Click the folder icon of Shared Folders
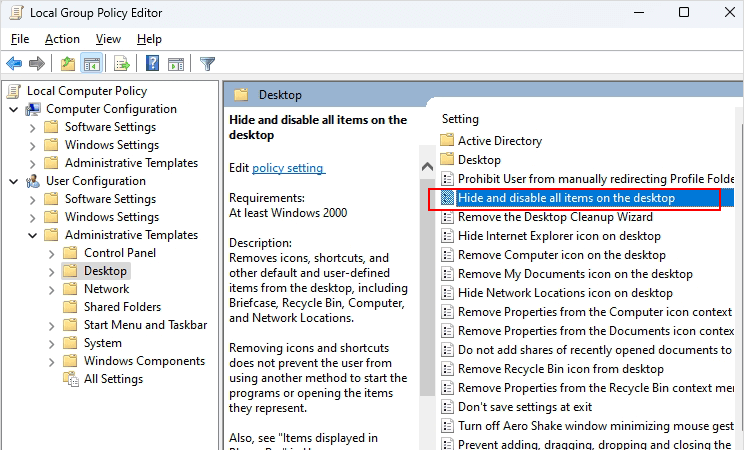The image size is (744, 450). [x=70, y=307]
